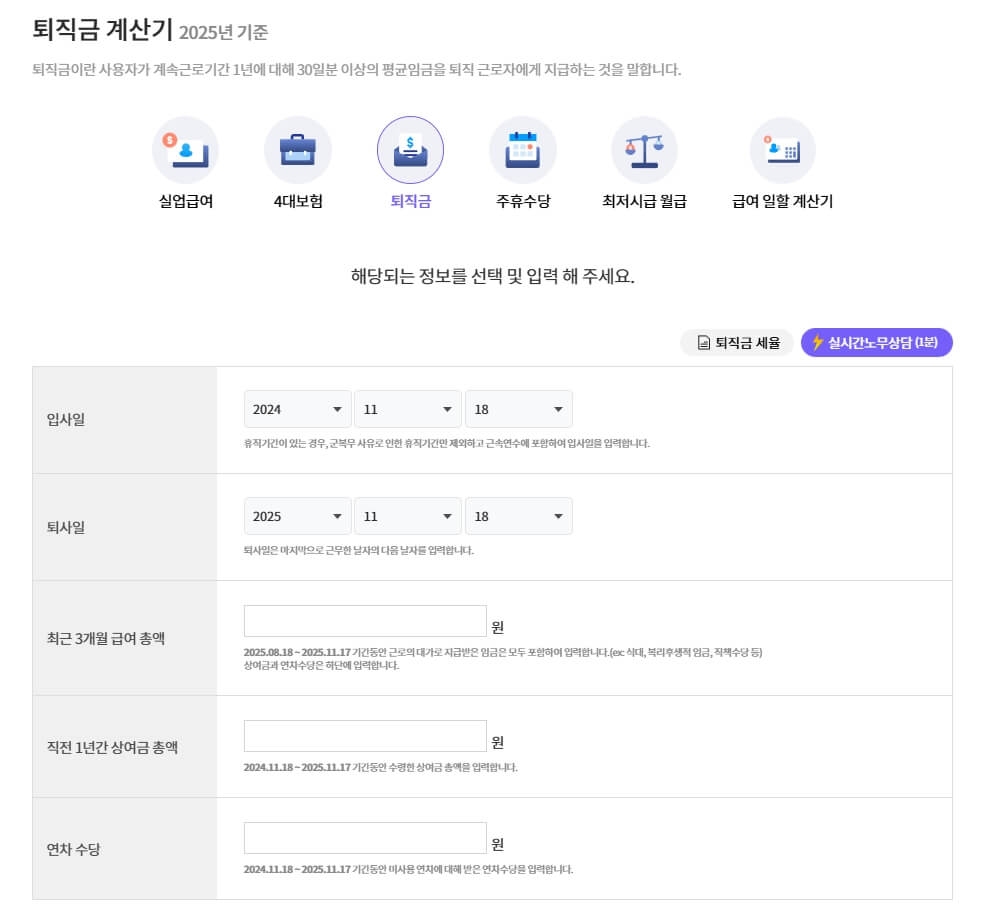Image resolution: width=993 pixels, height=908 pixels.
Task: Open the 퇴사일 year dropdown showing 2025
Action: 297,516
